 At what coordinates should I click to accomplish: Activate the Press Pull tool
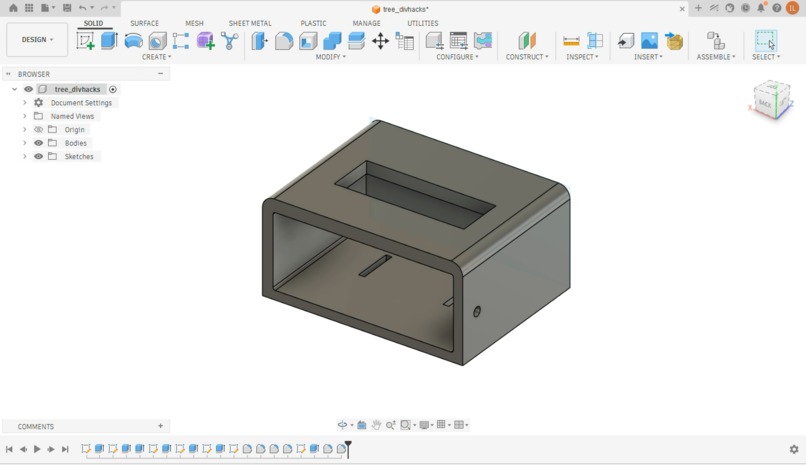[260, 41]
